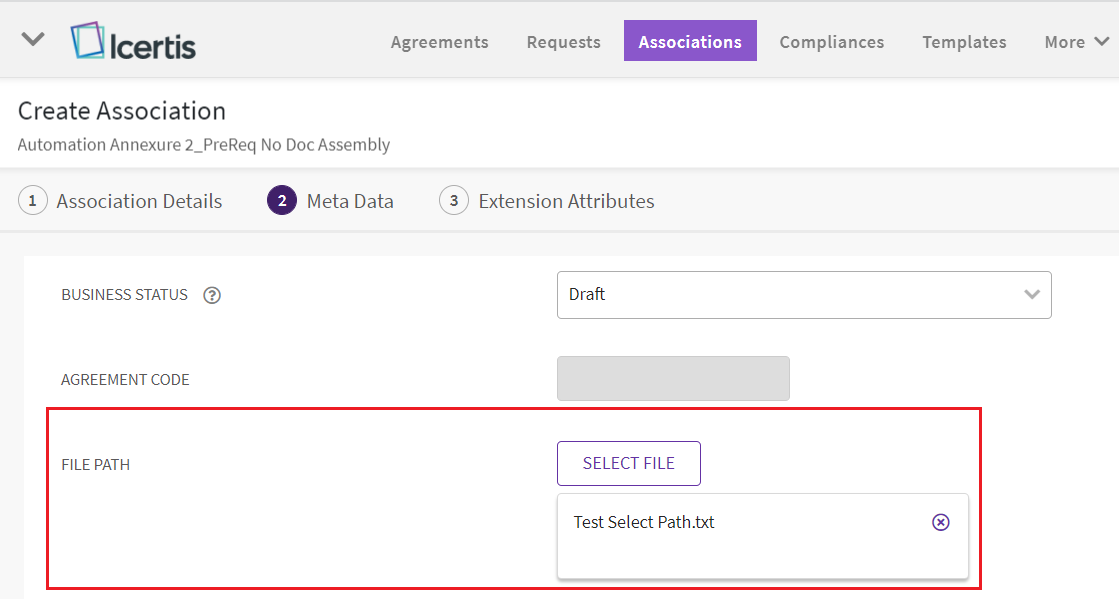Click the Automation Annexure 2_PreReq subtitle
Image resolution: width=1119 pixels, height=599 pixels.
click(x=204, y=145)
